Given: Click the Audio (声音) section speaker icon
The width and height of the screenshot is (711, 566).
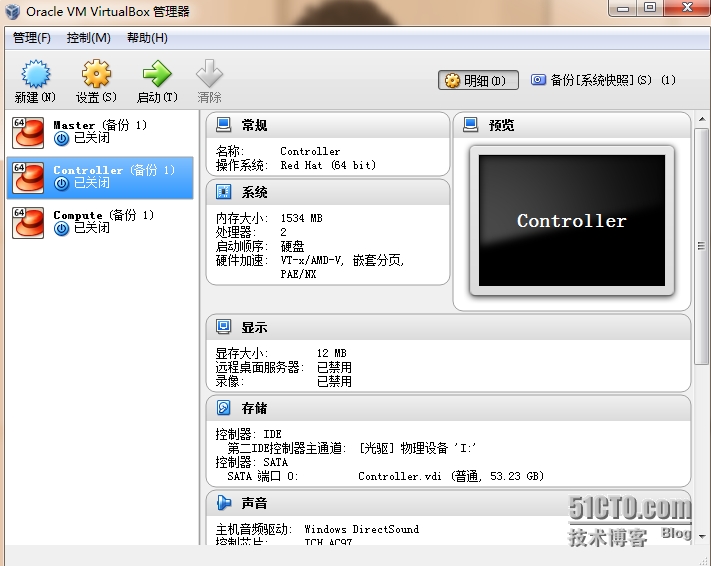Looking at the screenshot, I should pyautogui.click(x=223, y=503).
